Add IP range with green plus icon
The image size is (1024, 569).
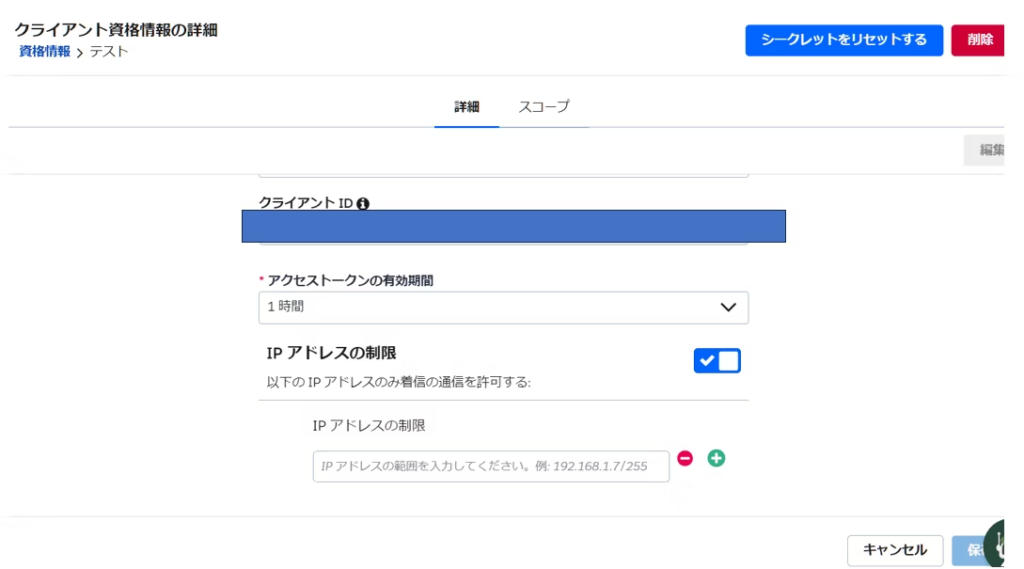(716, 458)
